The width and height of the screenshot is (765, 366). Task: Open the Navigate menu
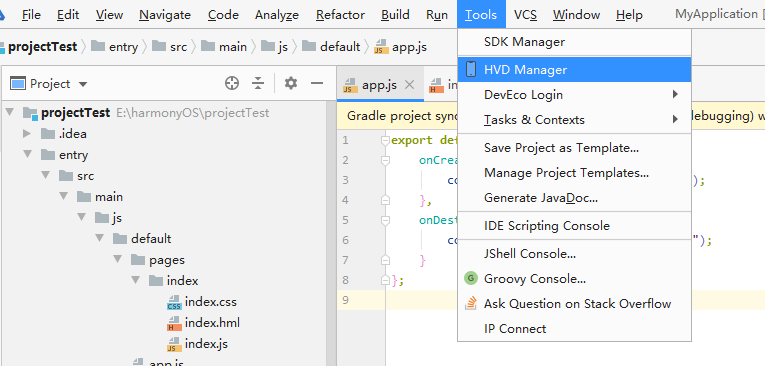(165, 15)
